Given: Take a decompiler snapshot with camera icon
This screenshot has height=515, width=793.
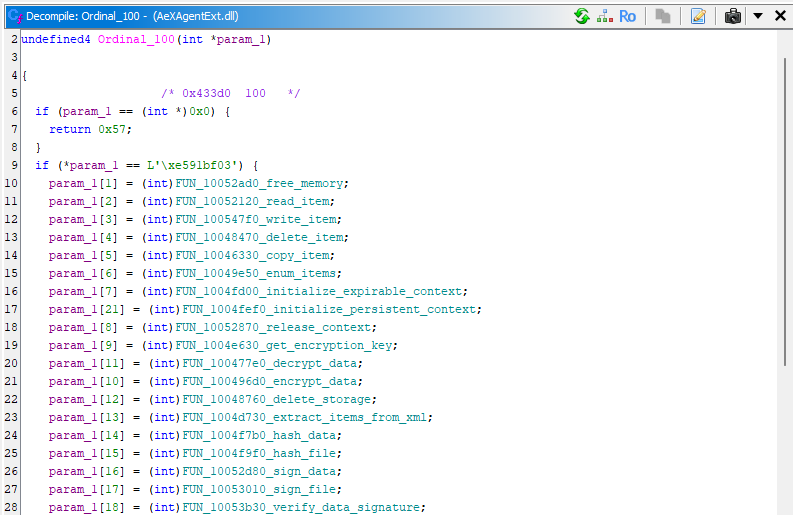Looking at the screenshot, I should tap(732, 16).
